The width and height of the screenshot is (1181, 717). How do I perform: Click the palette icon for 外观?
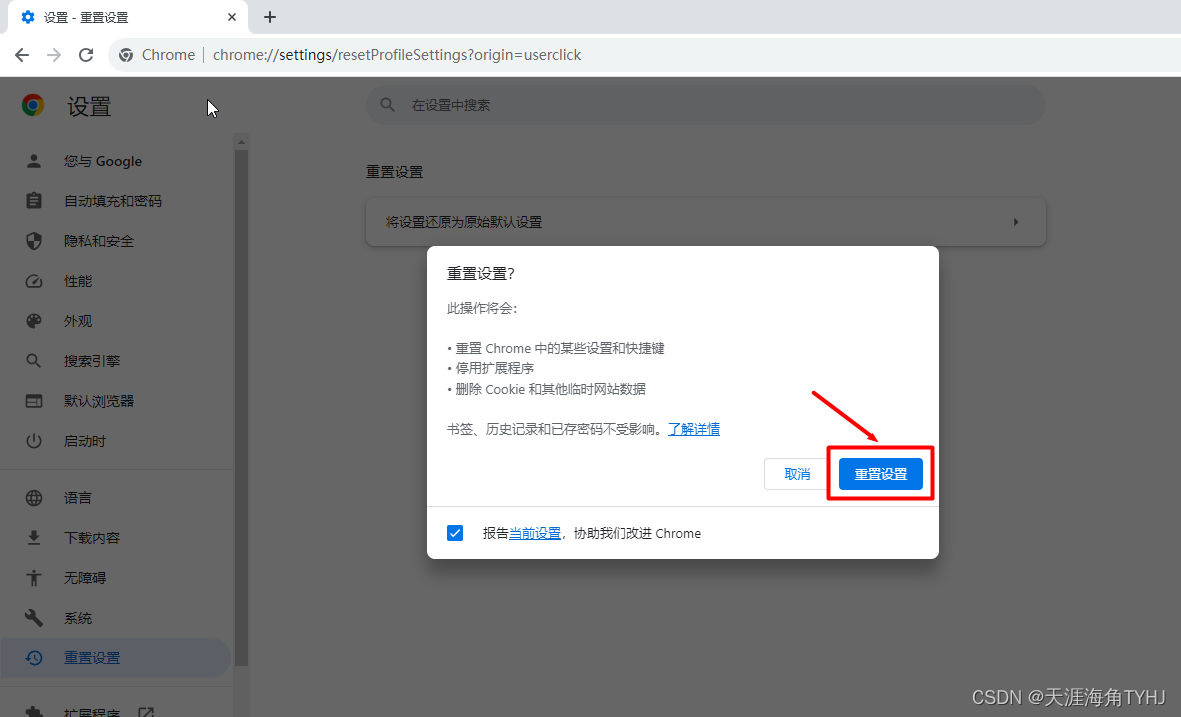34,320
